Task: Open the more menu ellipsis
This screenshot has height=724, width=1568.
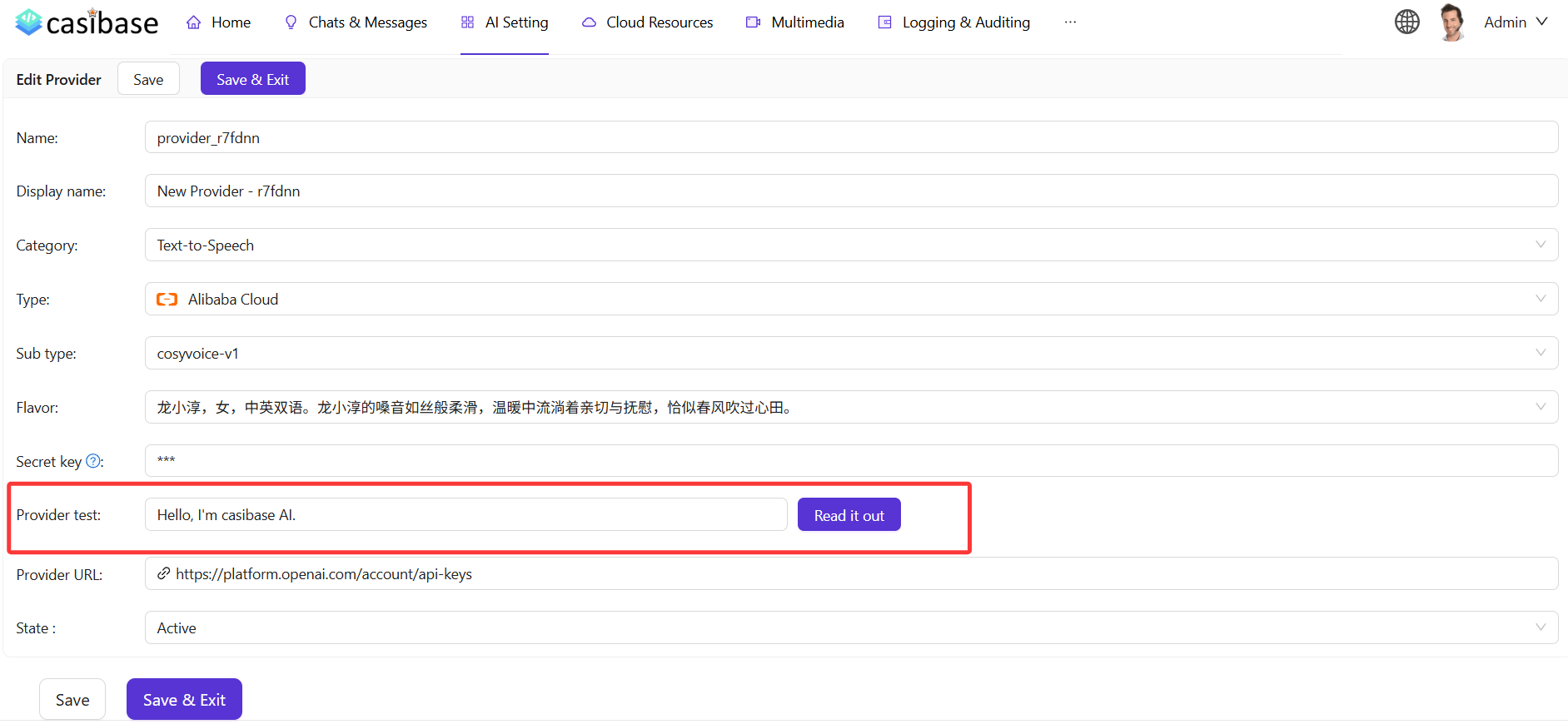Action: click(x=1070, y=22)
